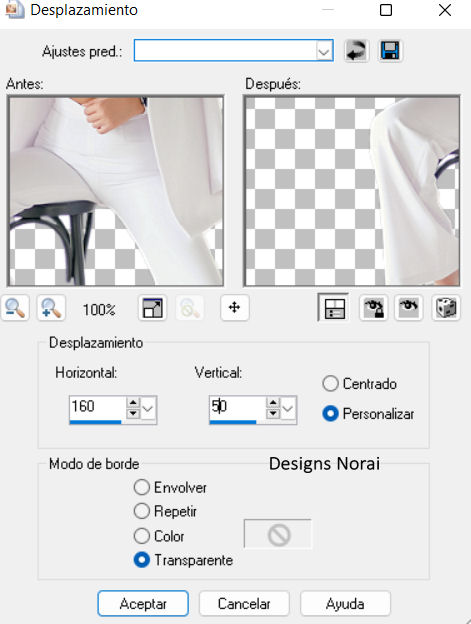The width and height of the screenshot is (471, 624).
Task: Click inside the Horizontal value field
Action: click(97, 407)
